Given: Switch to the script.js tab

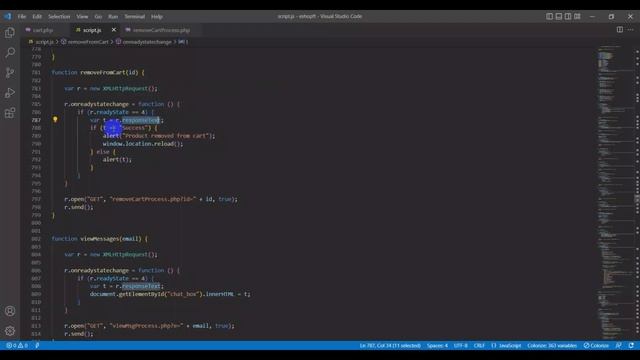Looking at the screenshot, I should 92,30.
